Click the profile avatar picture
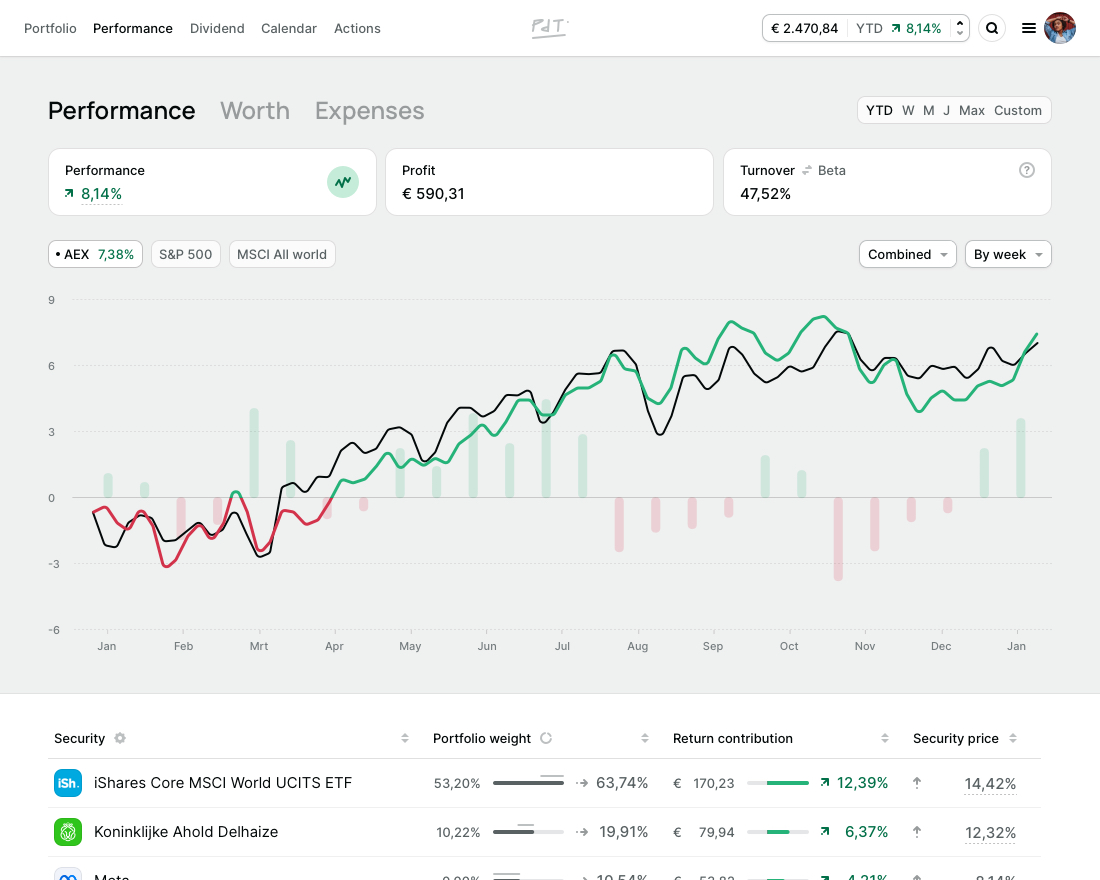The width and height of the screenshot is (1100, 880). pyautogui.click(x=1060, y=28)
